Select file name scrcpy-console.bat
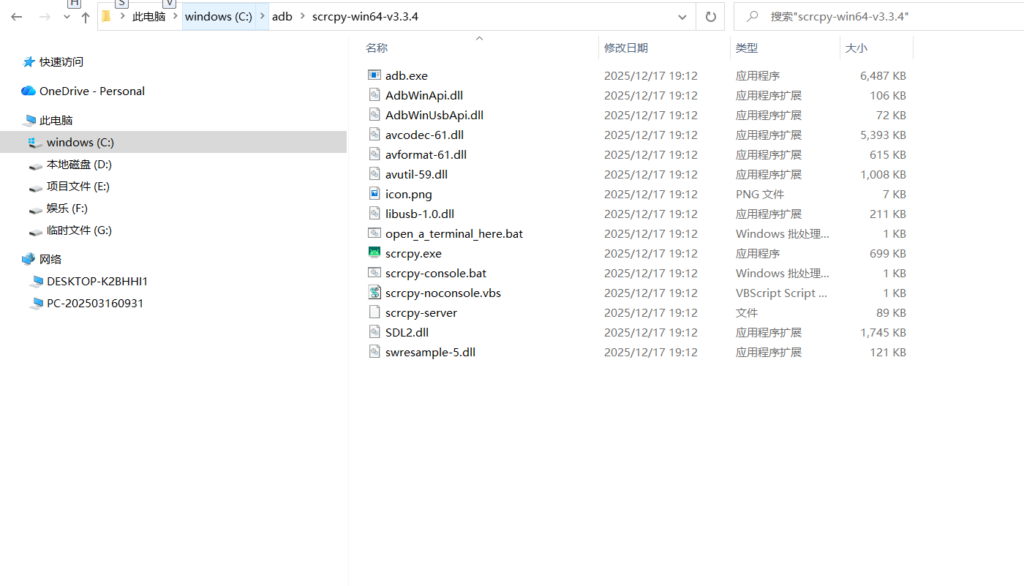Viewport: 1024px width, 586px height. [x=436, y=273]
